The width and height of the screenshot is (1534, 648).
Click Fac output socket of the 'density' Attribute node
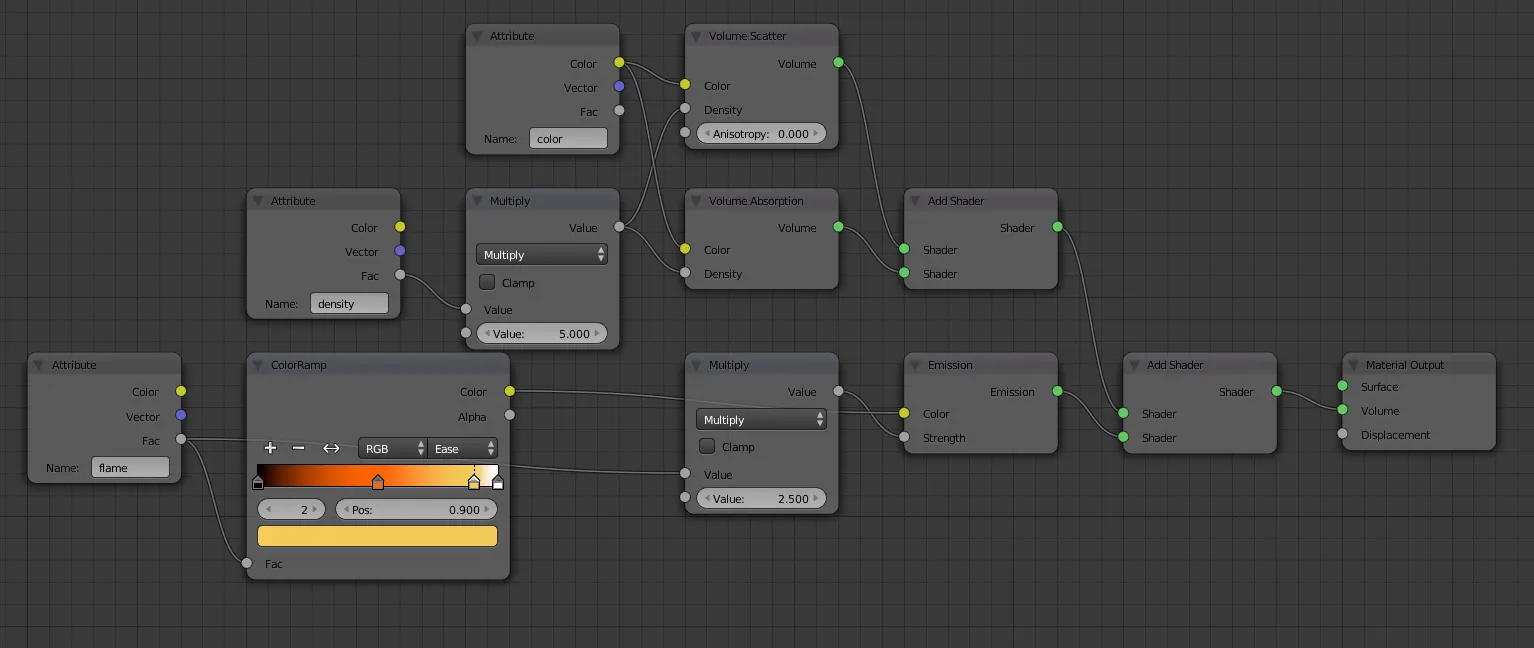400,275
